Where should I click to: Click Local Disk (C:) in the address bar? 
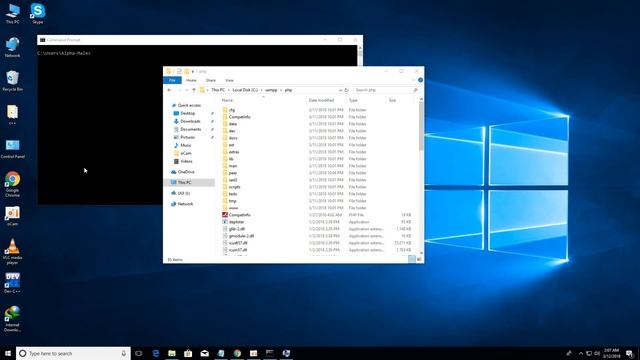pyautogui.click(x=245, y=90)
